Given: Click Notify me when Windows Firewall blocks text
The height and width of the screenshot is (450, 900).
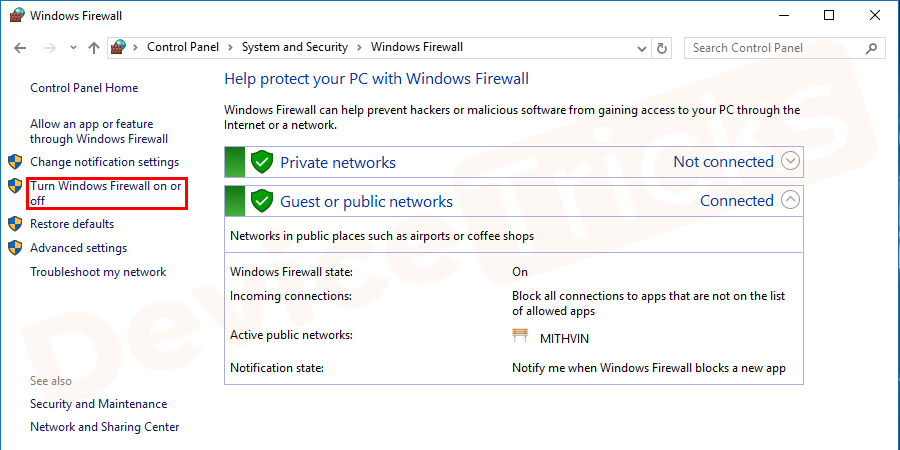Looking at the screenshot, I should point(649,367).
